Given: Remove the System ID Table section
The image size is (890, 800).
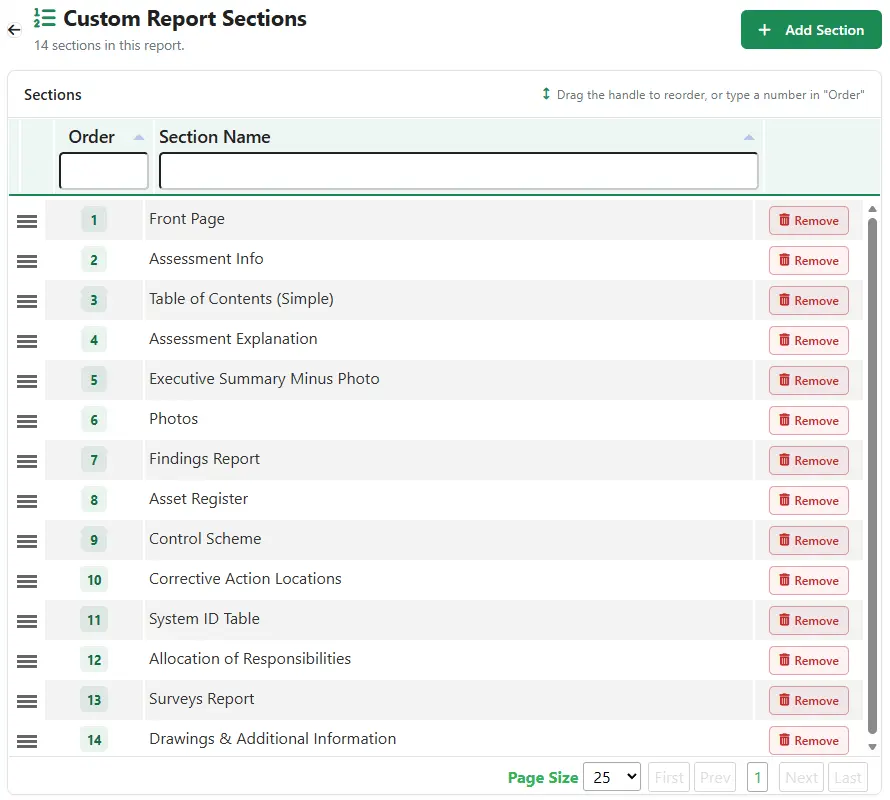Looking at the screenshot, I should 808,621.
